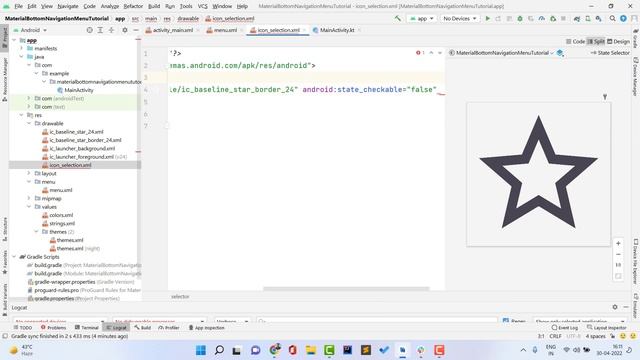640x360 pixels.
Task: Click the CRLF line separator status
Action: (x=555, y=336)
